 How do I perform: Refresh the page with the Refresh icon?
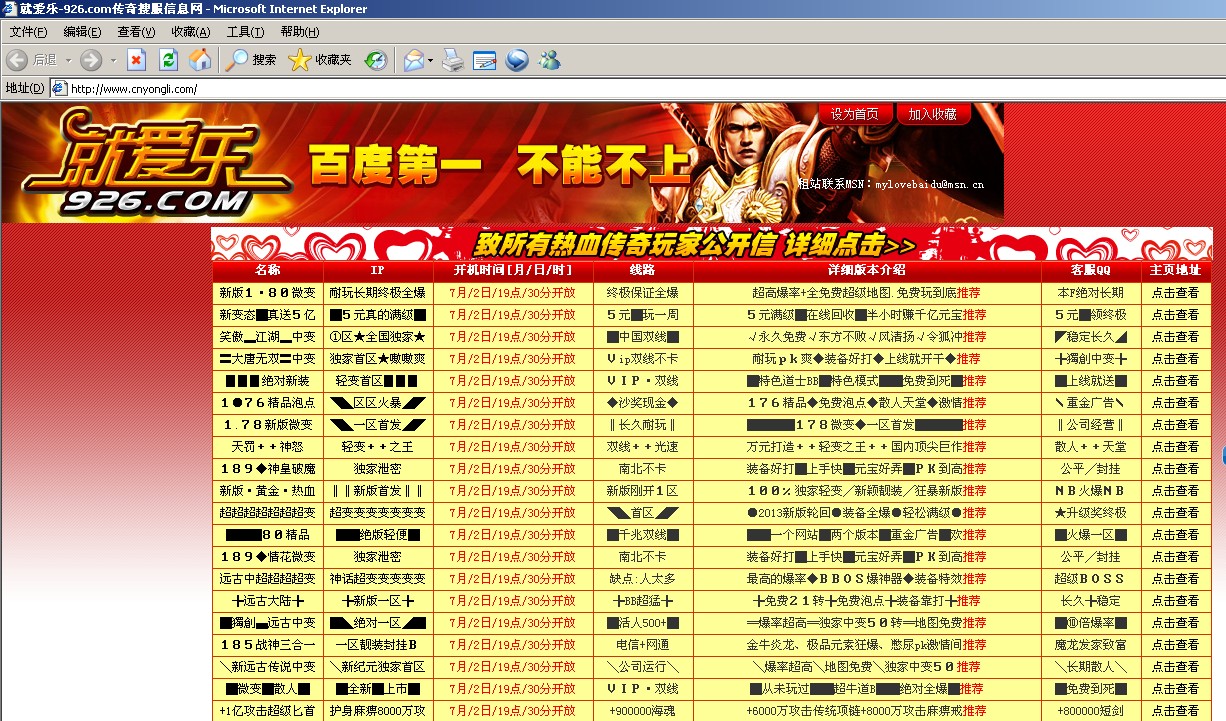(x=168, y=60)
